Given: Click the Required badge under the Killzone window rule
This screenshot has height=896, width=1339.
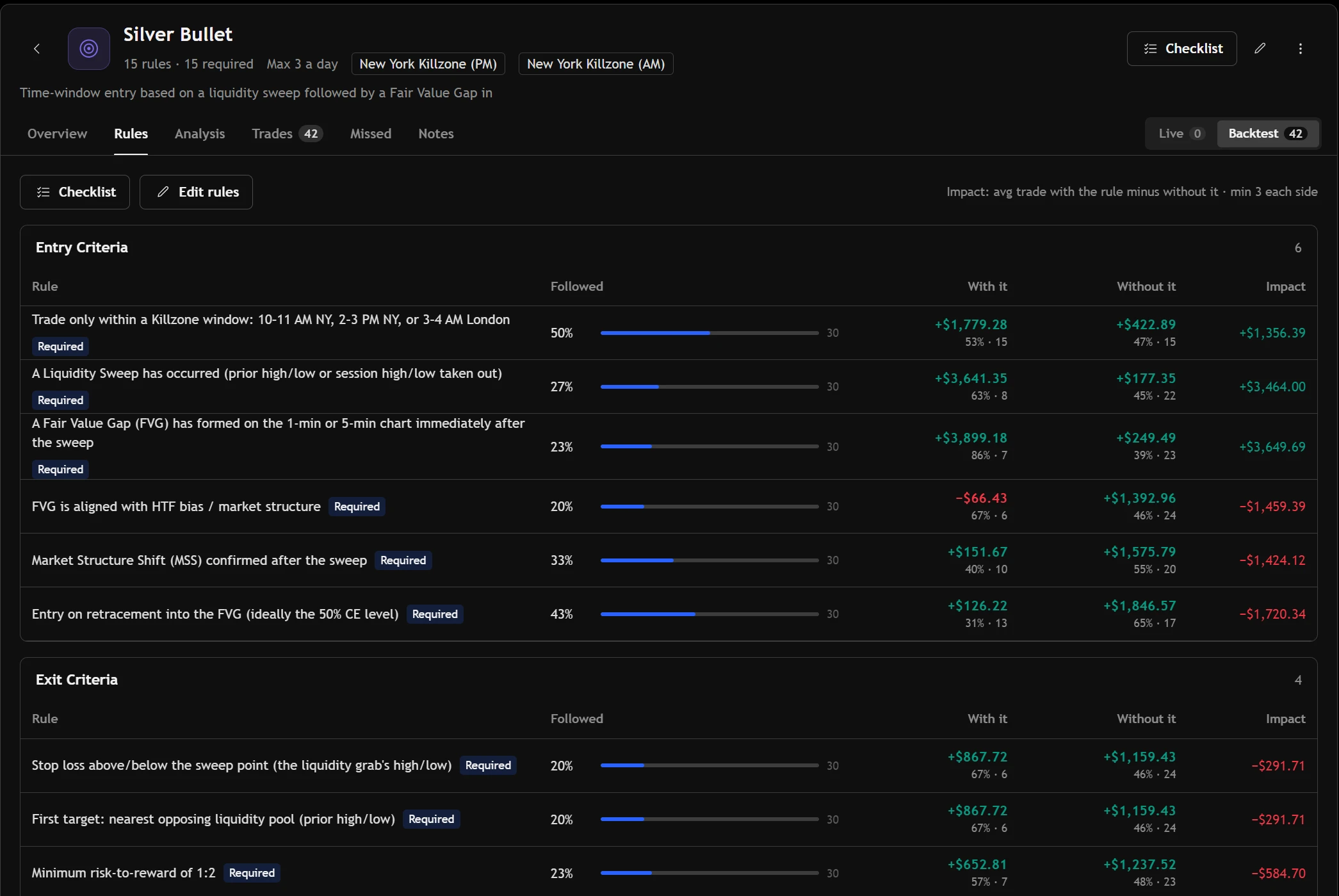Looking at the screenshot, I should [60, 346].
